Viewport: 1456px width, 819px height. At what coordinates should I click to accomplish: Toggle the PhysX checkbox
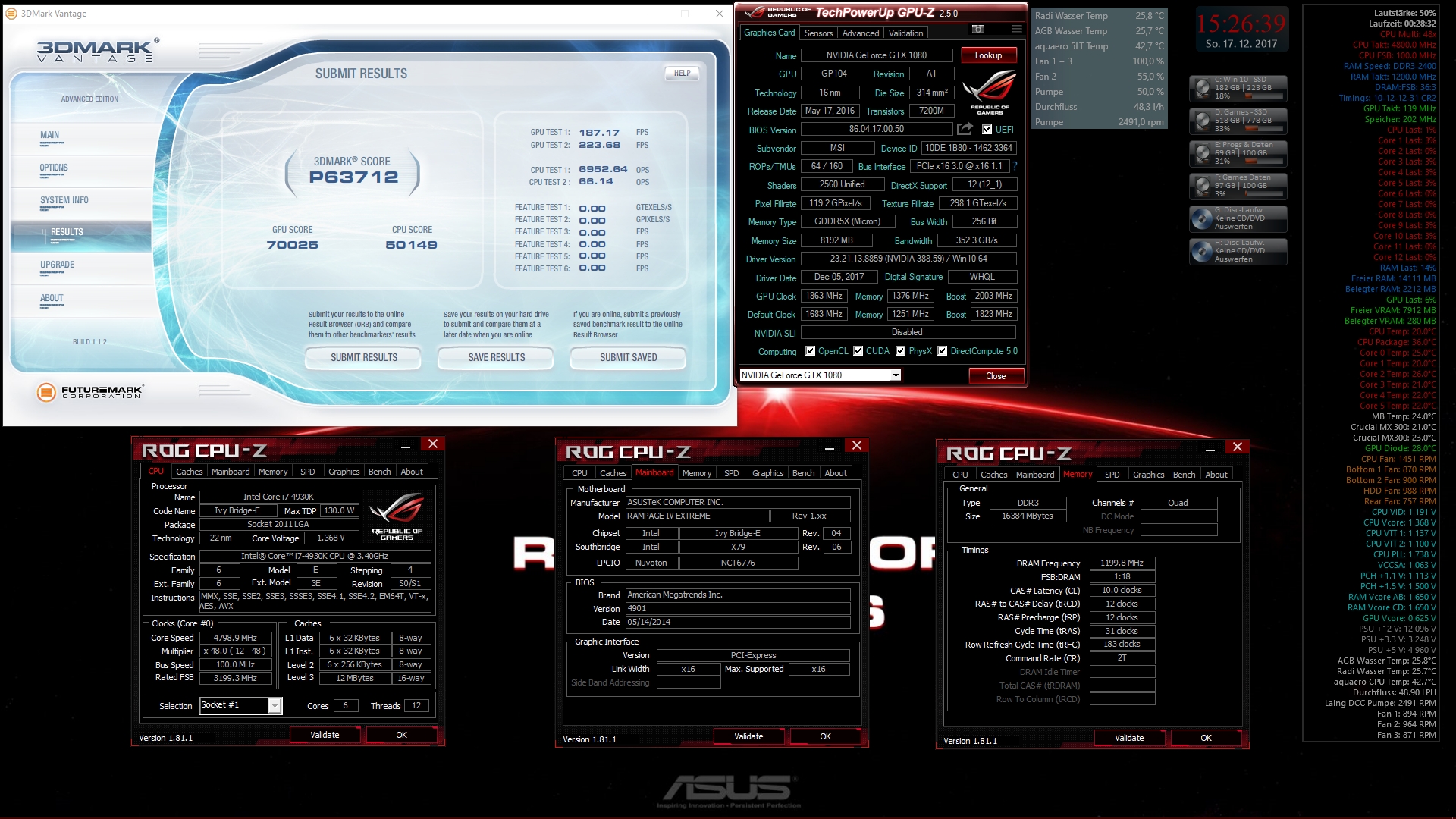(x=901, y=351)
